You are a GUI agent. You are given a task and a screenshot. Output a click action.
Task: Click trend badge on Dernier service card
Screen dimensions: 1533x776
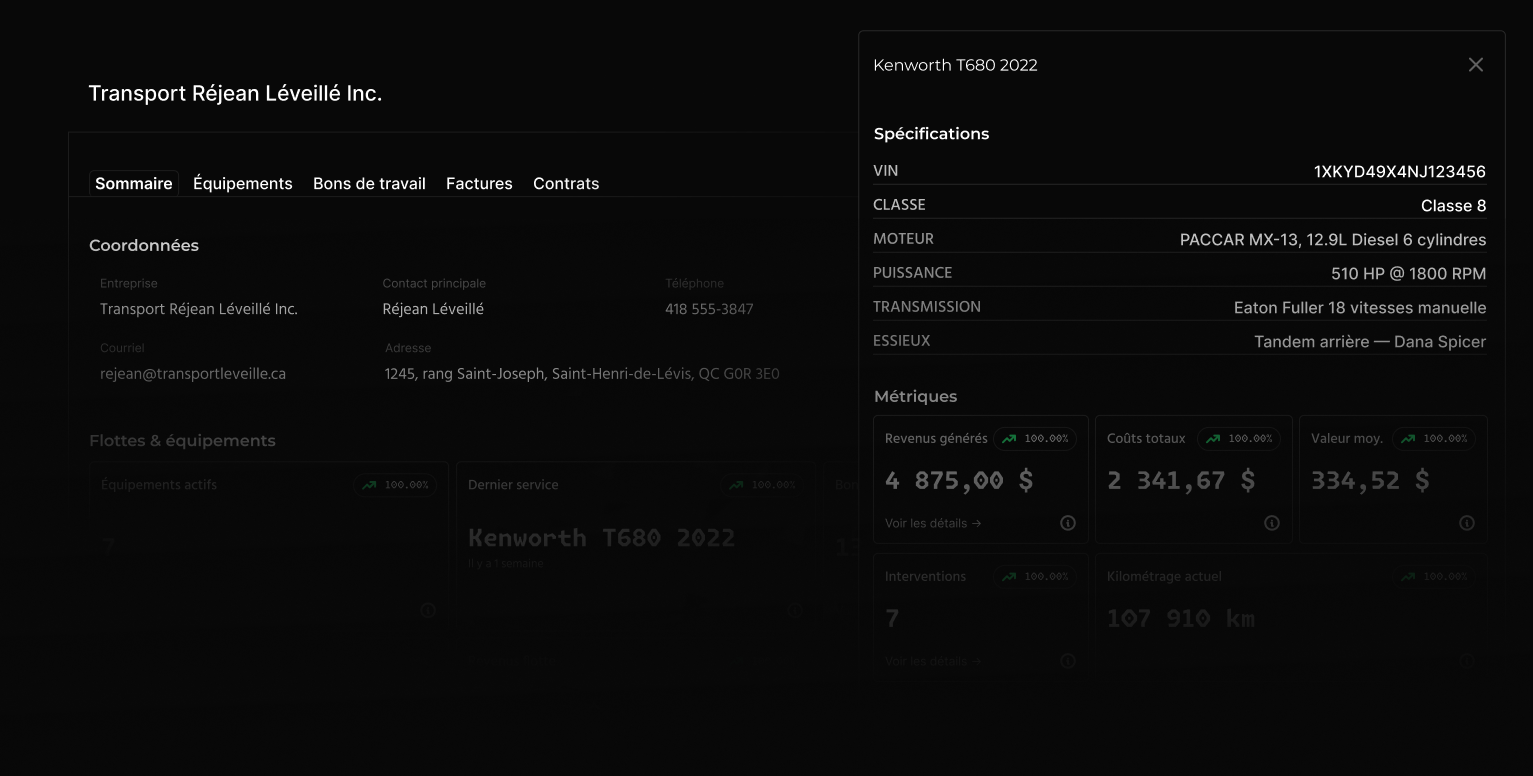(x=762, y=485)
